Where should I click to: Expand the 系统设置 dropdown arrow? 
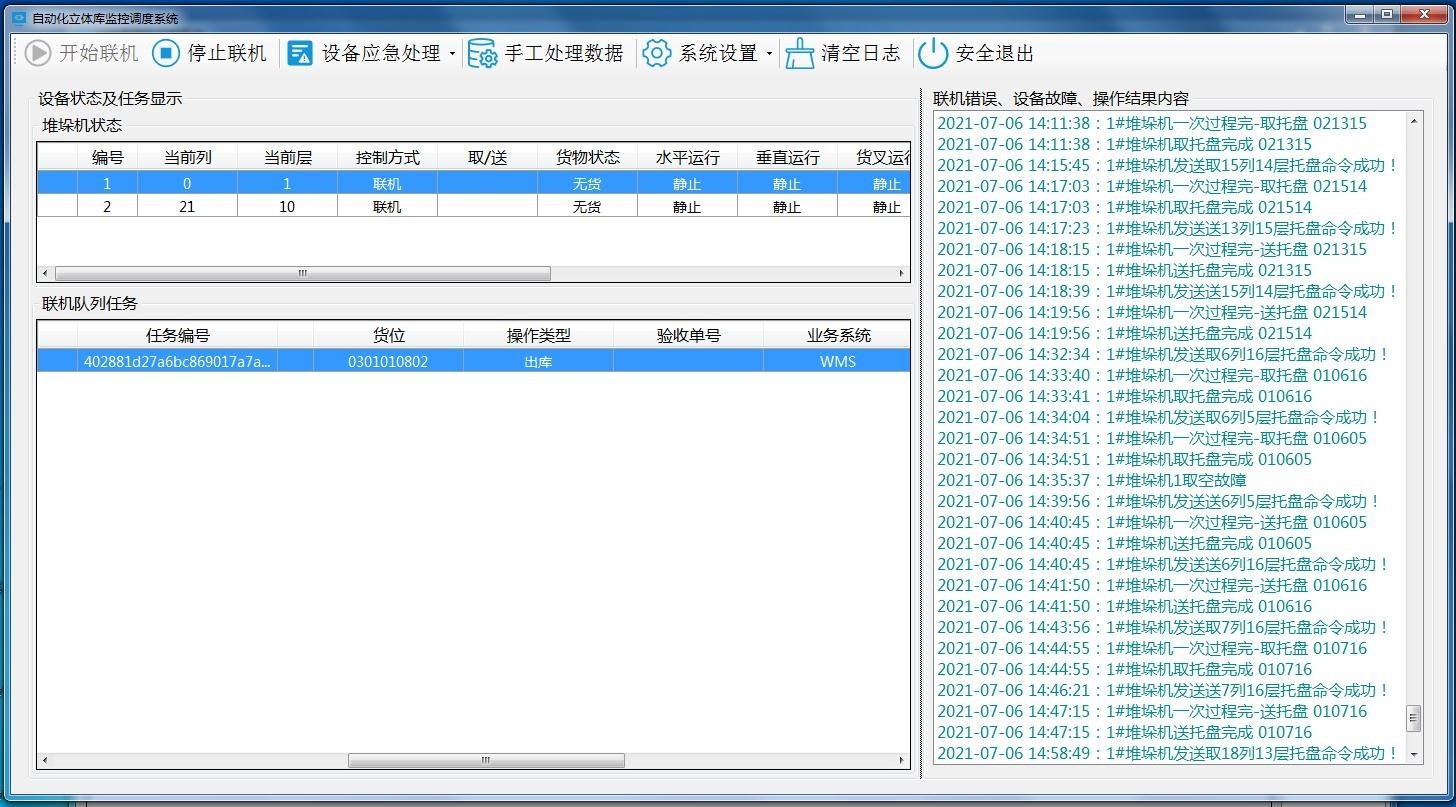[x=769, y=54]
